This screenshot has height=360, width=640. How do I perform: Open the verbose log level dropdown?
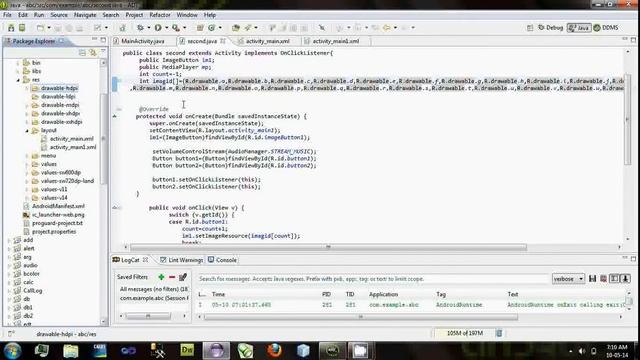[x=569, y=279]
